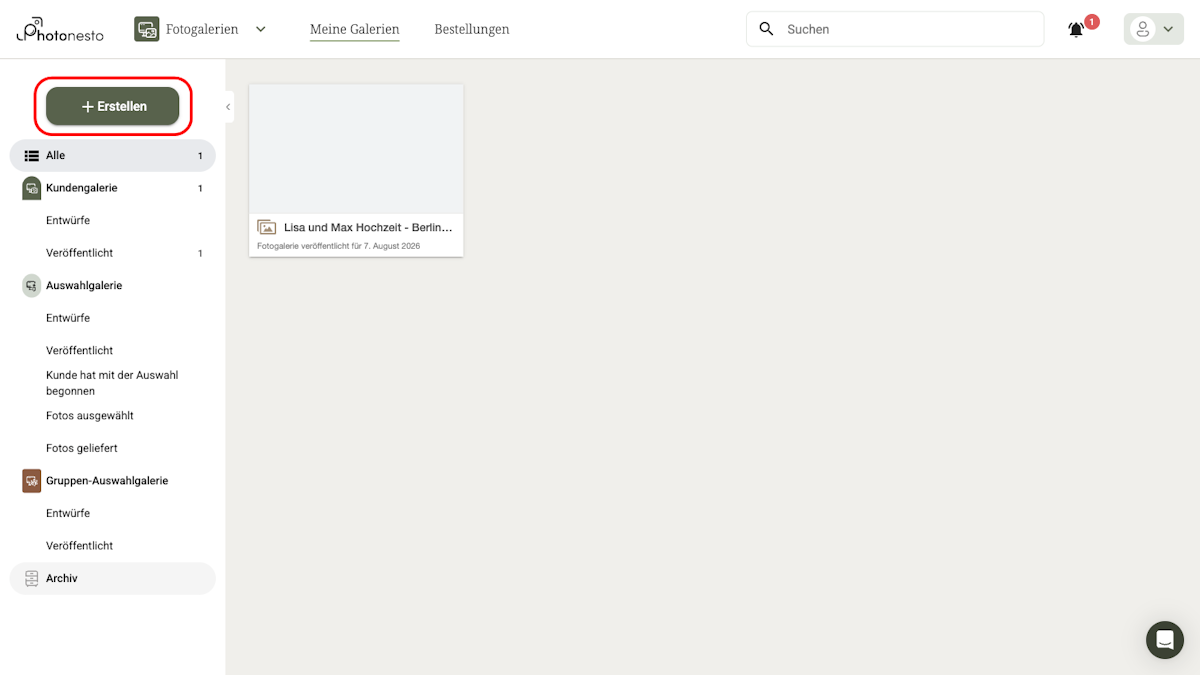Select the Meine Galerien tab
The height and width of the screenshot is (675, 1200).
click(x=354, y=29)
